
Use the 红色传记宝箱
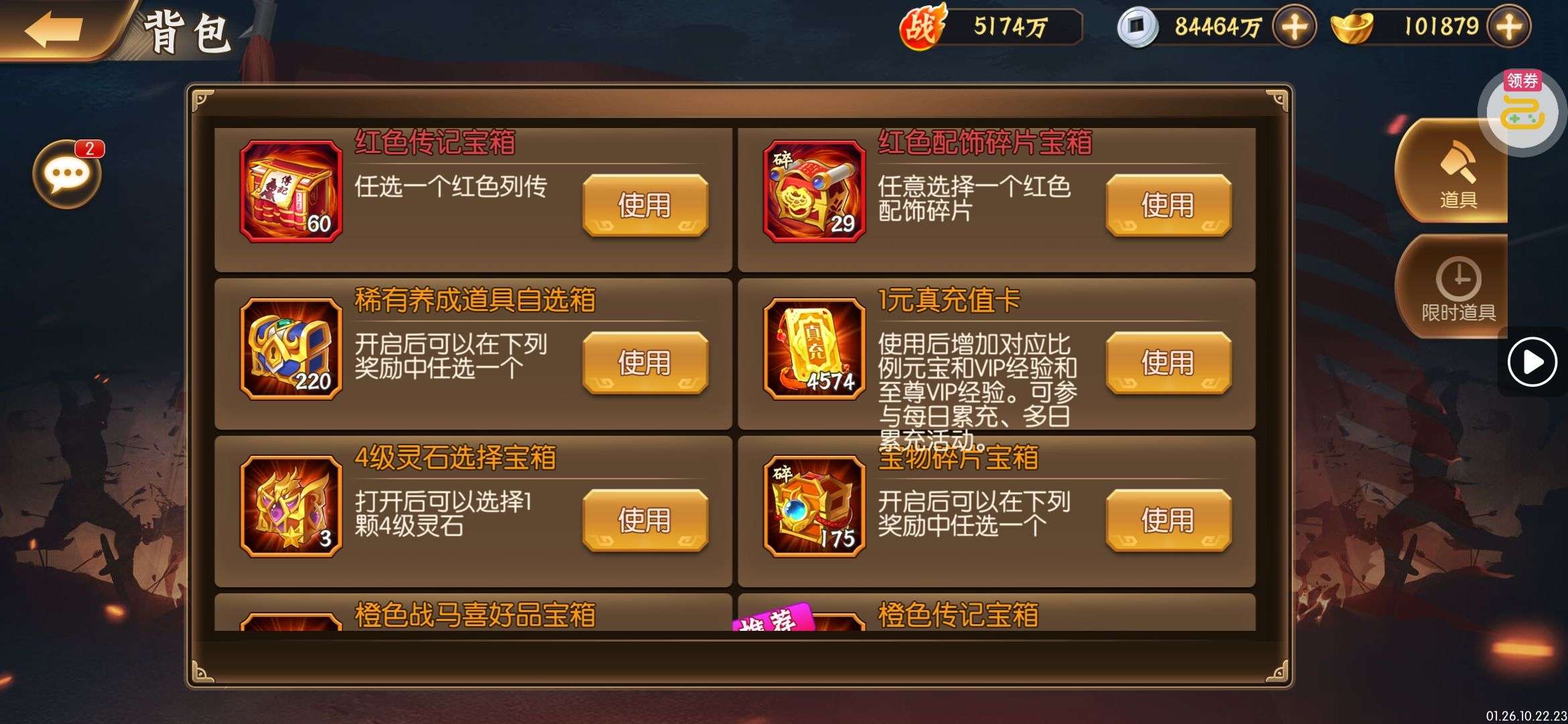coord(645,205)
